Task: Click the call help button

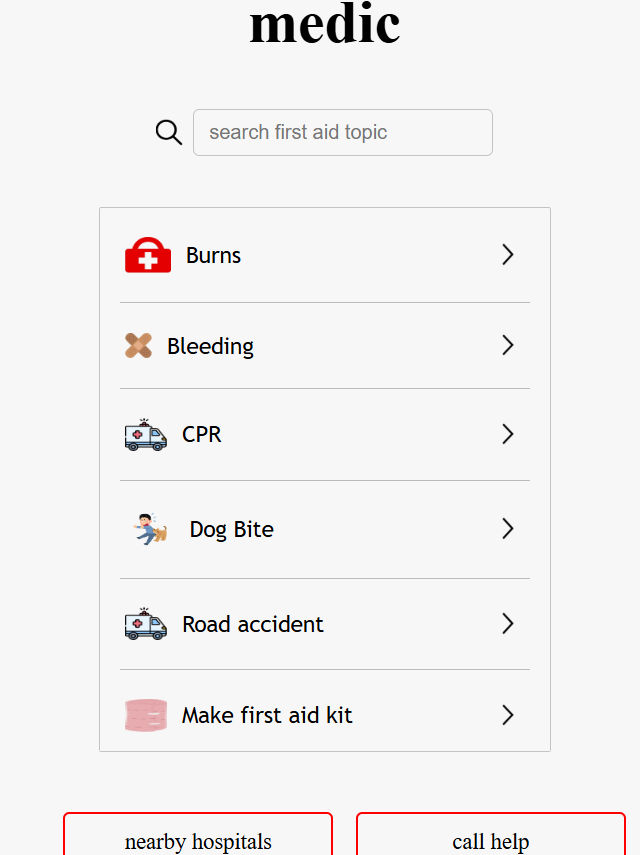Action: coord(491,834)
